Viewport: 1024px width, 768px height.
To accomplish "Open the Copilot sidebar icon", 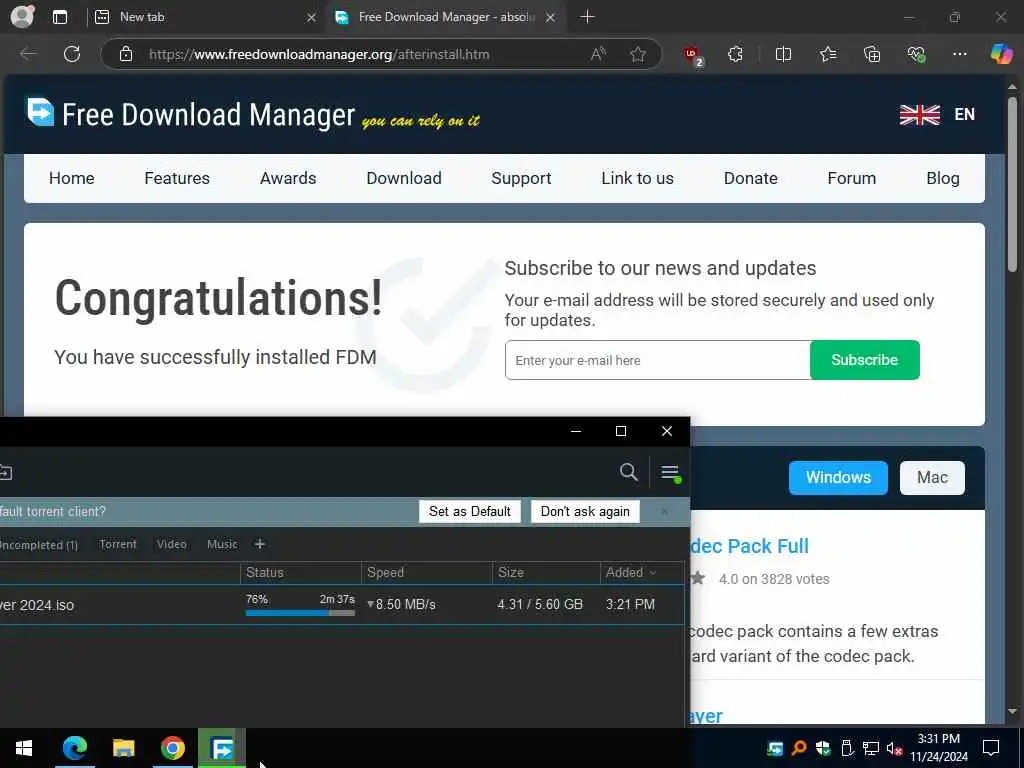I will tap(1001, 54).
